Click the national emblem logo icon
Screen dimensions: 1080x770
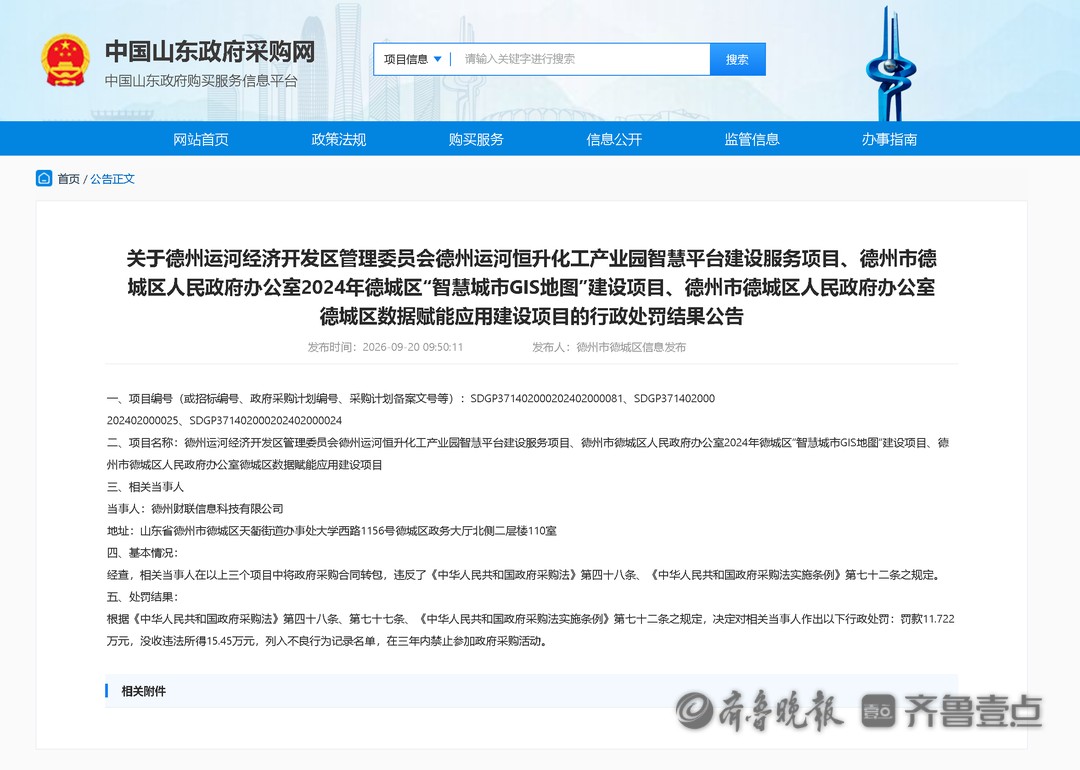click(x=65, y=61)
